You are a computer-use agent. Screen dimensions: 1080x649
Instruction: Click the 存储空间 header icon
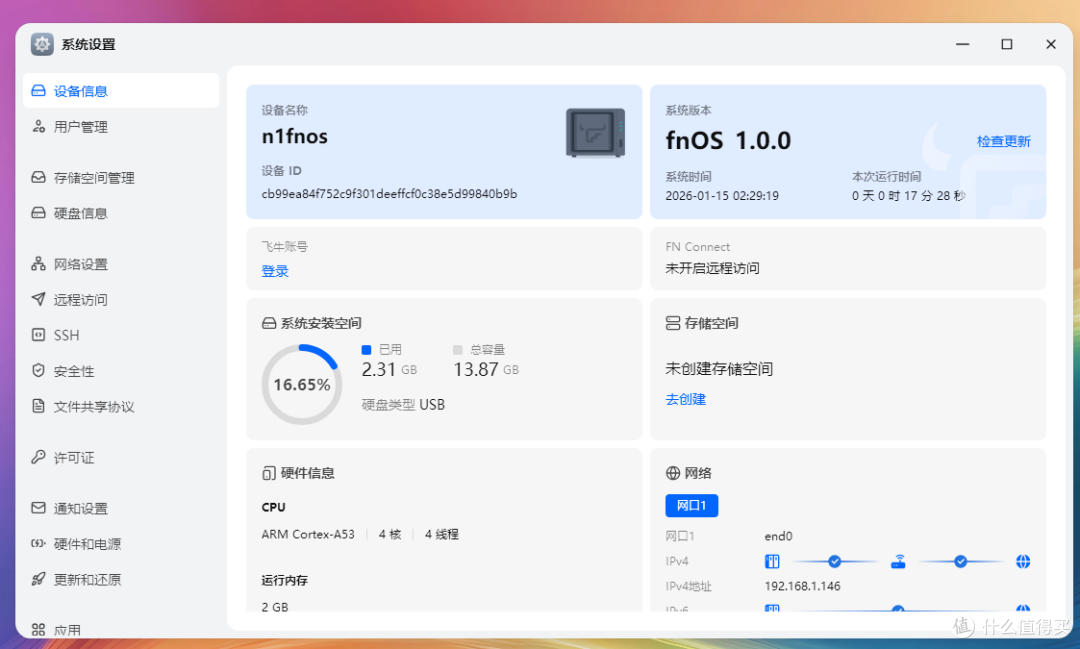[673, 323]
